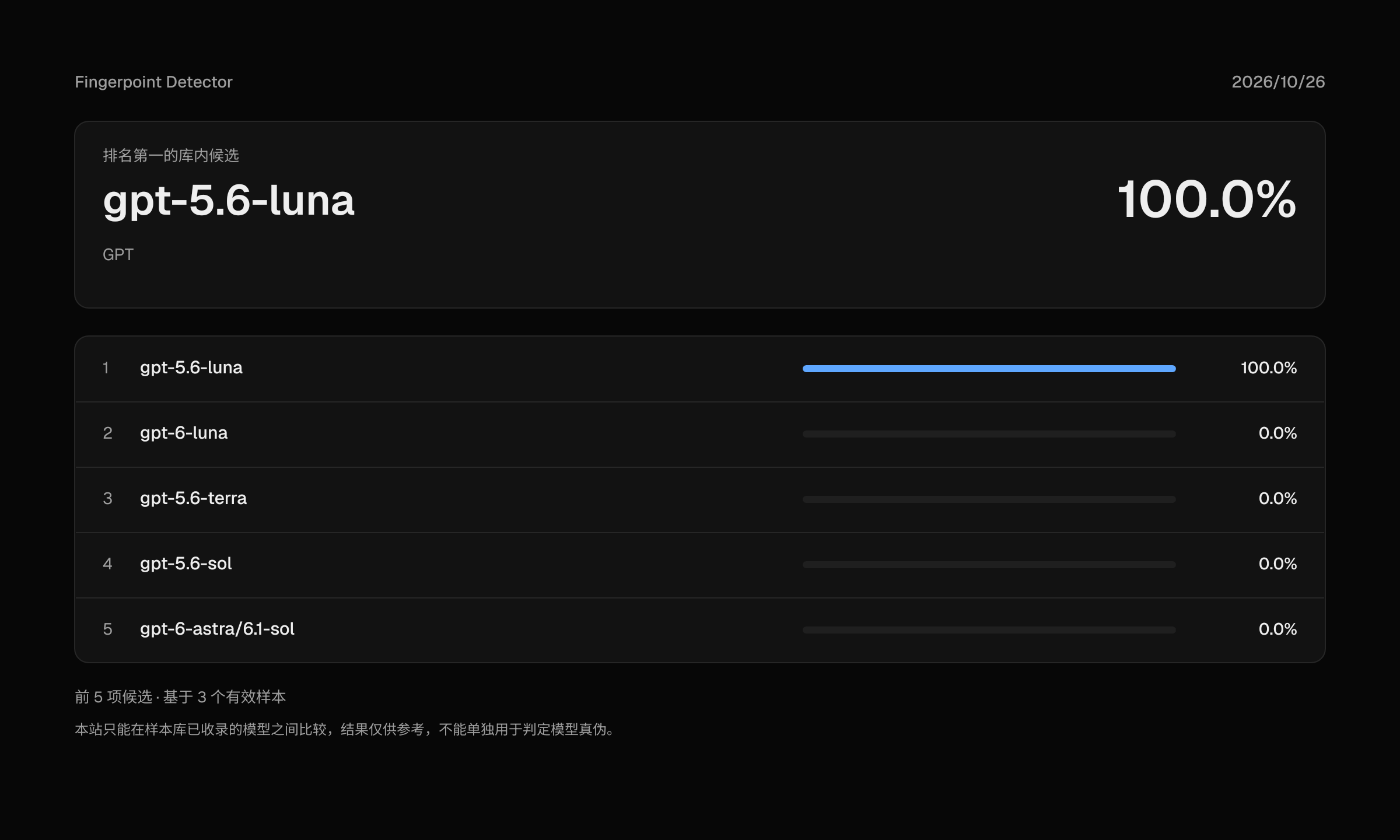Select the gpt-5.6-sol candidate row
The height and width of the screenshot is (840, 1400).
(x=700, y=565)
